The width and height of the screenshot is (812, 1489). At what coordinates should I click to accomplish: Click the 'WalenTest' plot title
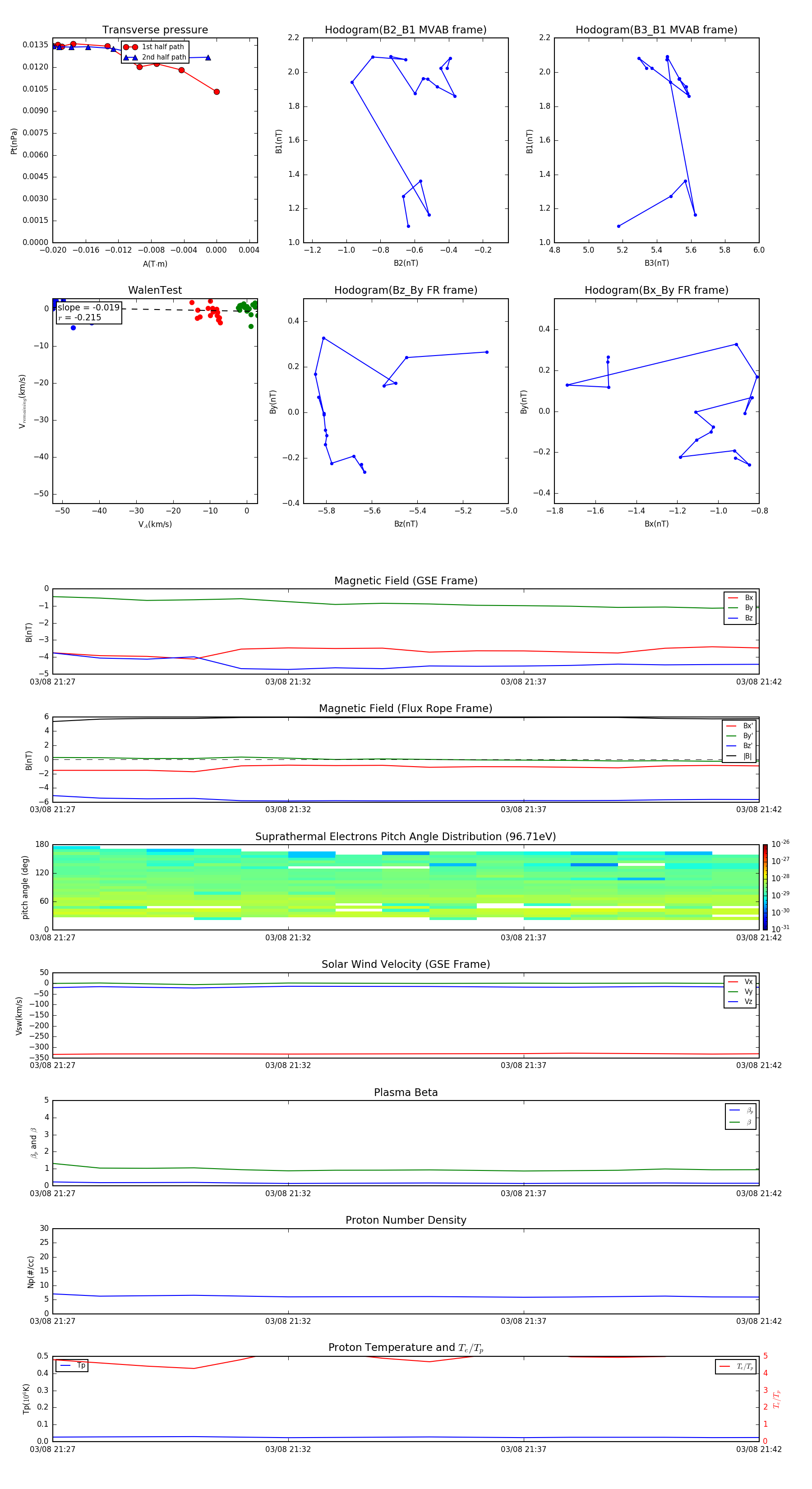pos(155,290)
